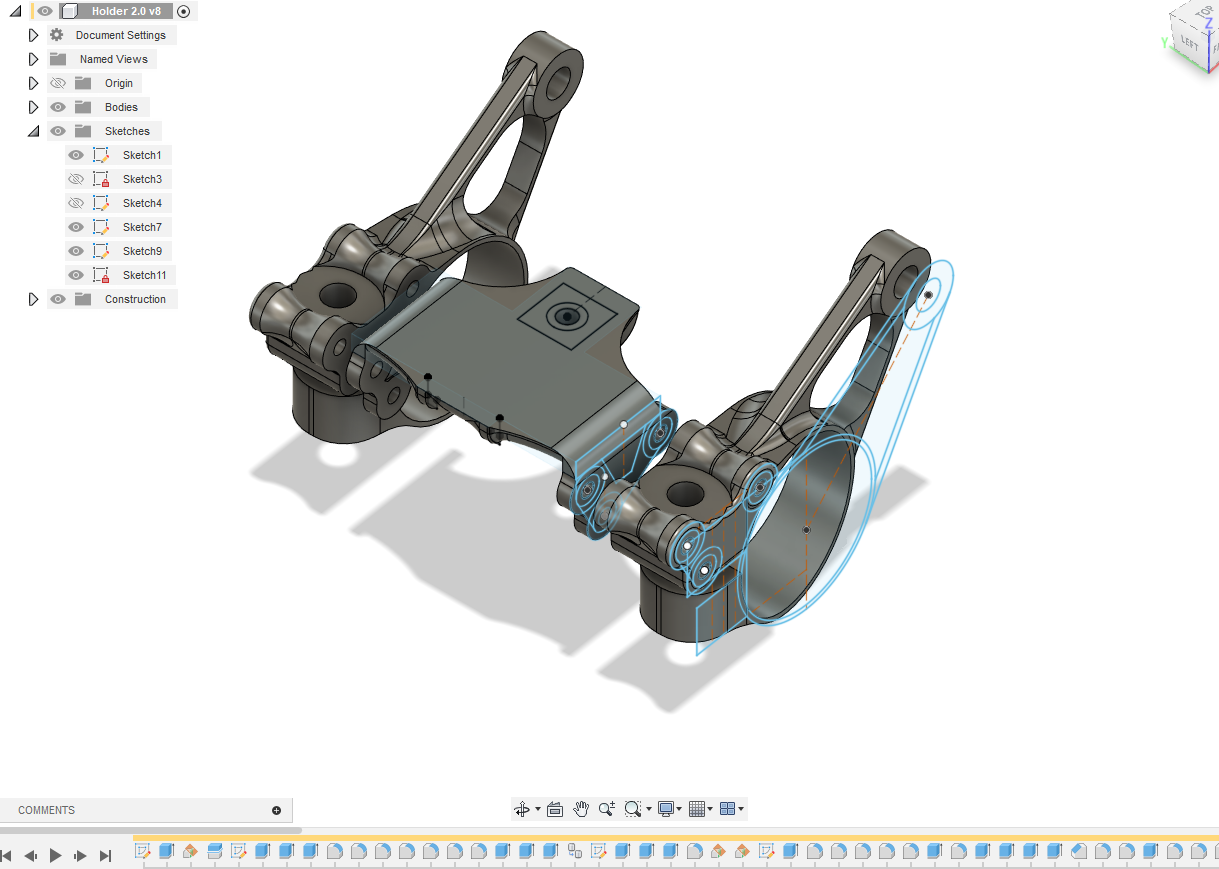Click the Document Settings gear icon
The image size is (1219, 869).
click(x=57, y=35)
